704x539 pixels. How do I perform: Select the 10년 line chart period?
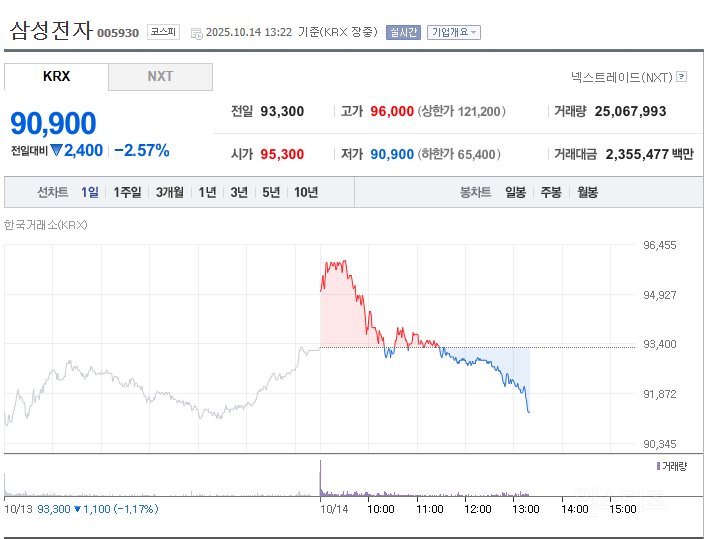point(306,192)
